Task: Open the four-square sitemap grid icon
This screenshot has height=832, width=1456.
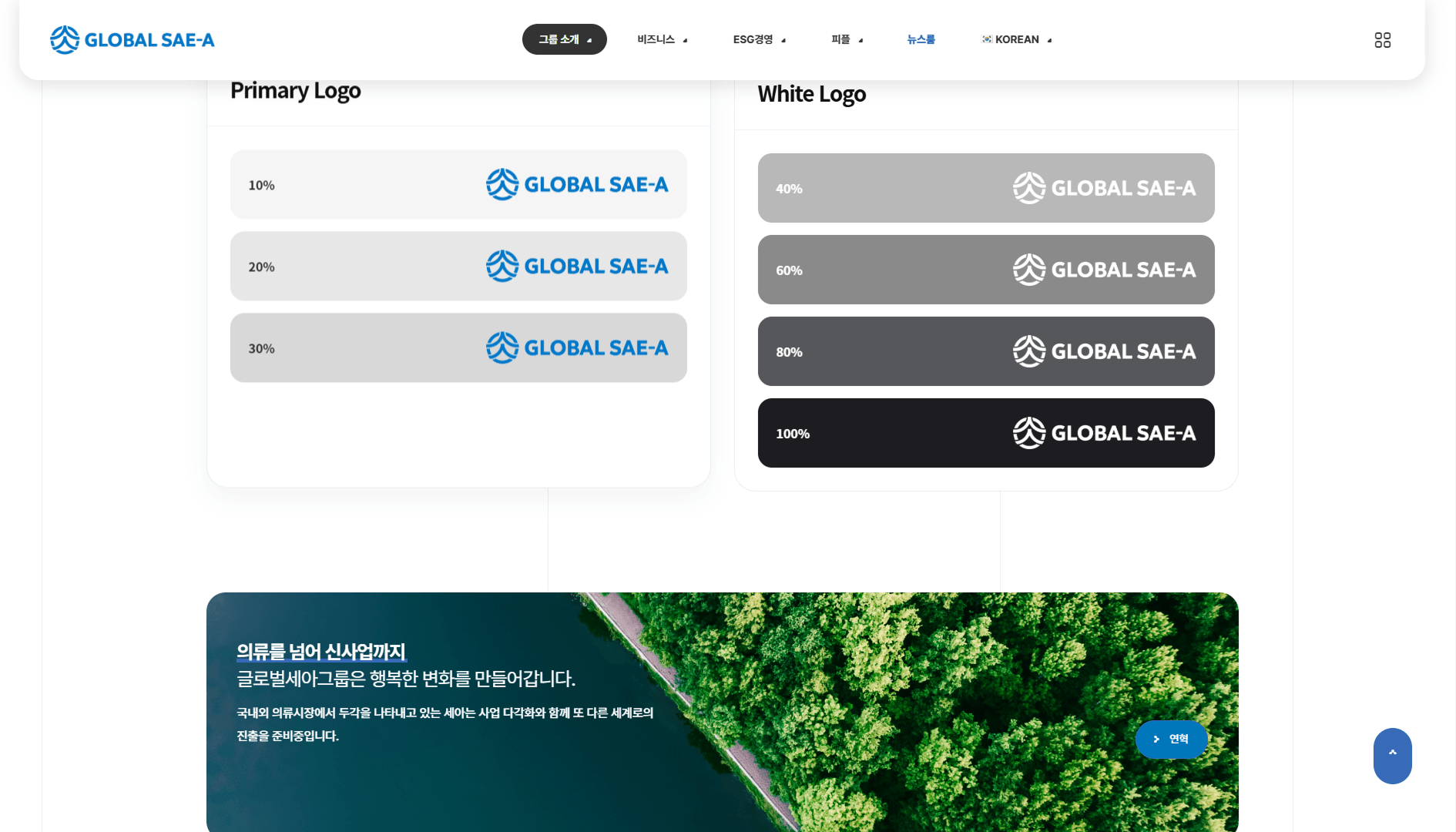Action: point(1382,40)
